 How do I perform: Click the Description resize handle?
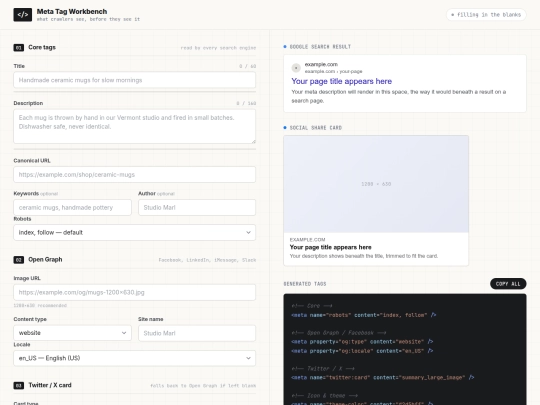point(253,141)
